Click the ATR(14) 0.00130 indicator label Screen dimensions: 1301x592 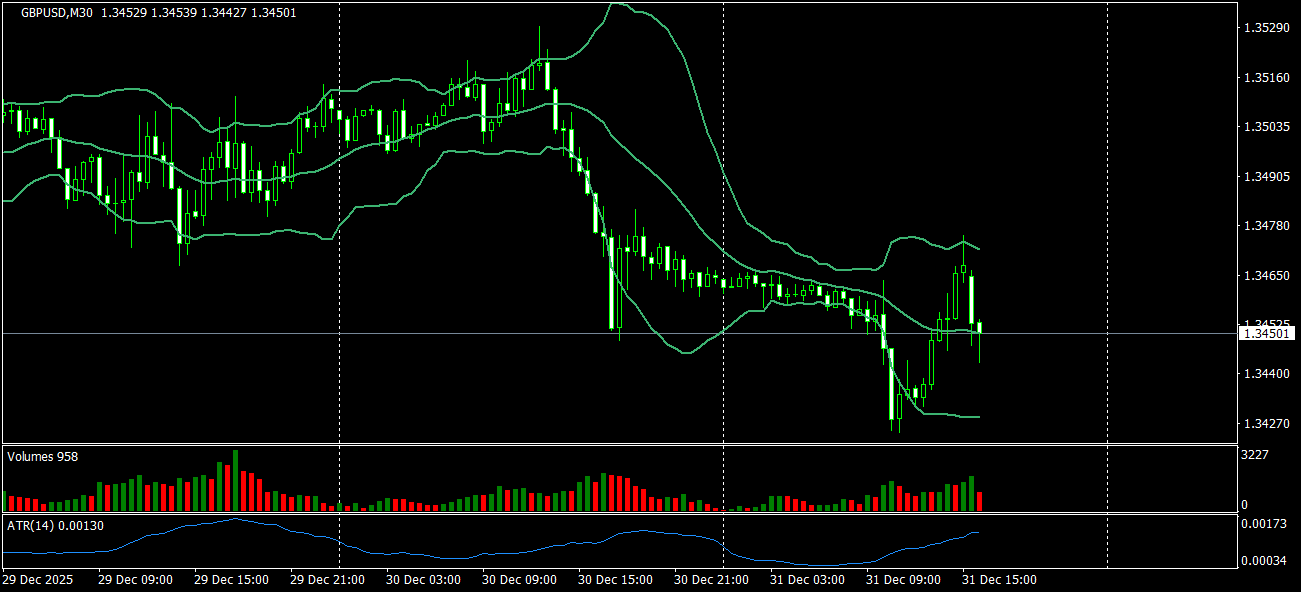(55, 525)
